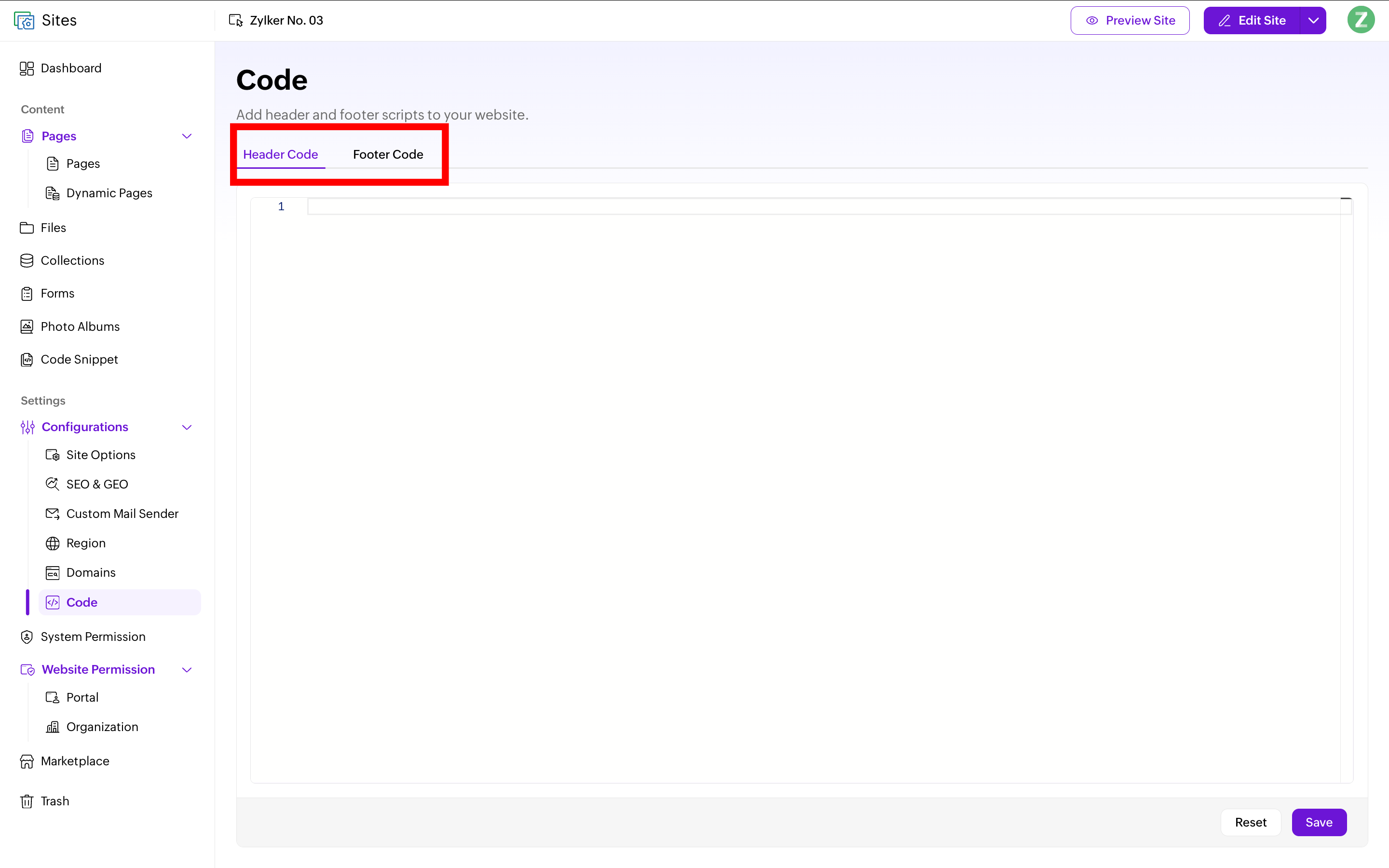The height and width of the screenshot is (868, 1389).
Task: Click the Reset button
Action: pyautogui.click(x=1250, y=822)
